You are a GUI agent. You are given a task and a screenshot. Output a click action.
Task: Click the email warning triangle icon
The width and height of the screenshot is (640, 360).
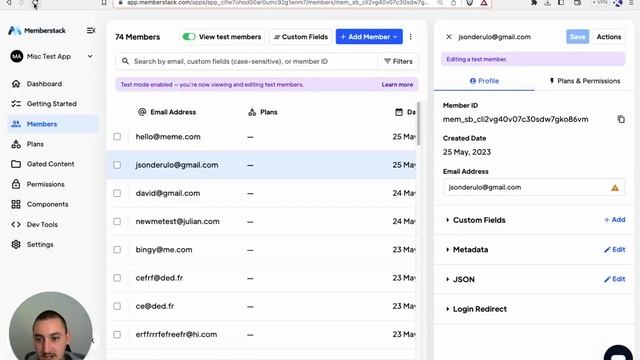(615, 188)
